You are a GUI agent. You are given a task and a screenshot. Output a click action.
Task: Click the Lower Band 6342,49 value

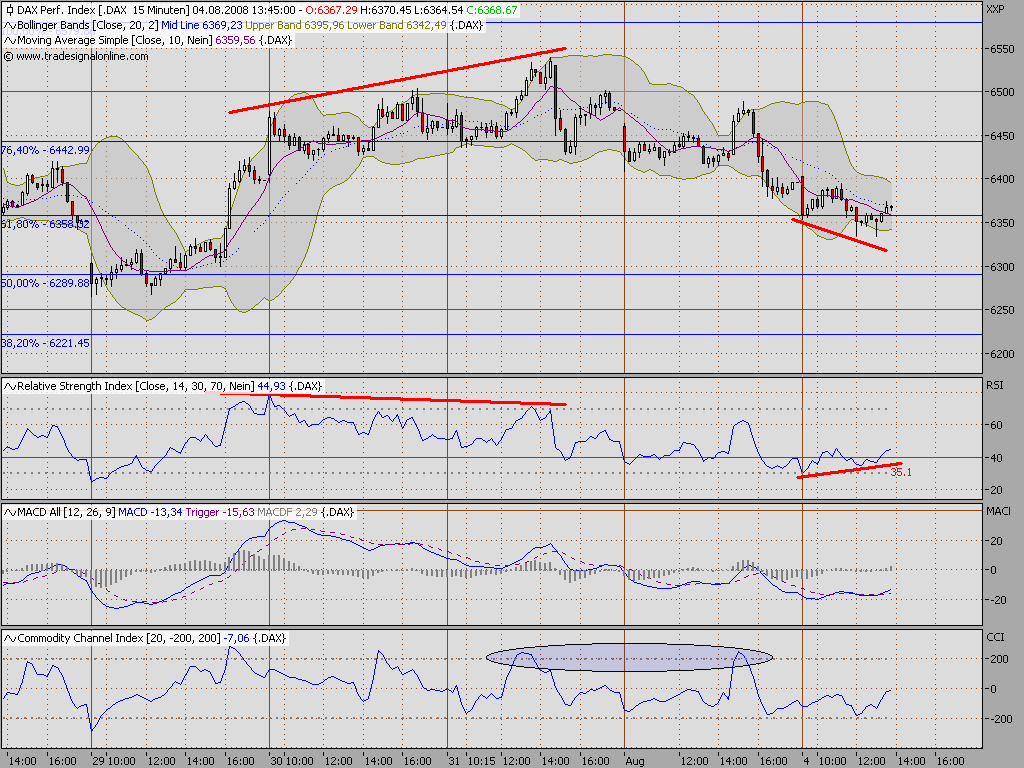click(x=397, y=25)
